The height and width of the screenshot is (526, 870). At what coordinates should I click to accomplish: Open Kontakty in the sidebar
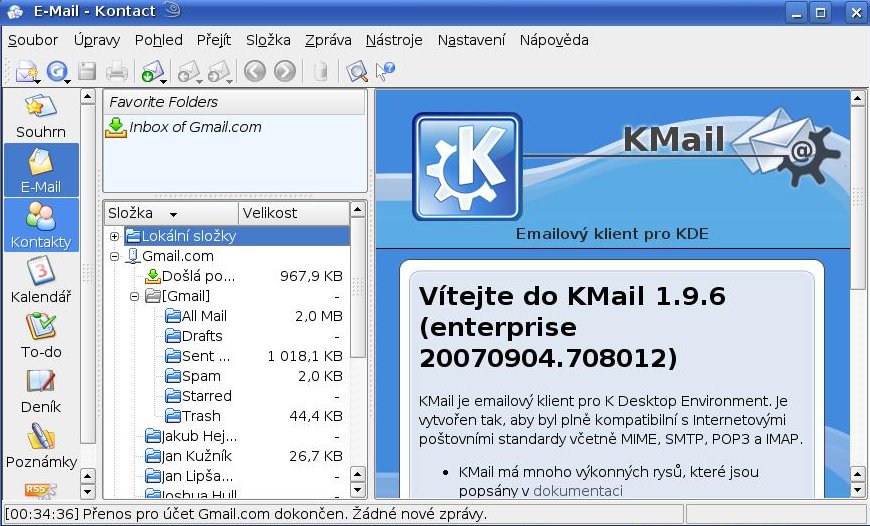tap(41, 225)
